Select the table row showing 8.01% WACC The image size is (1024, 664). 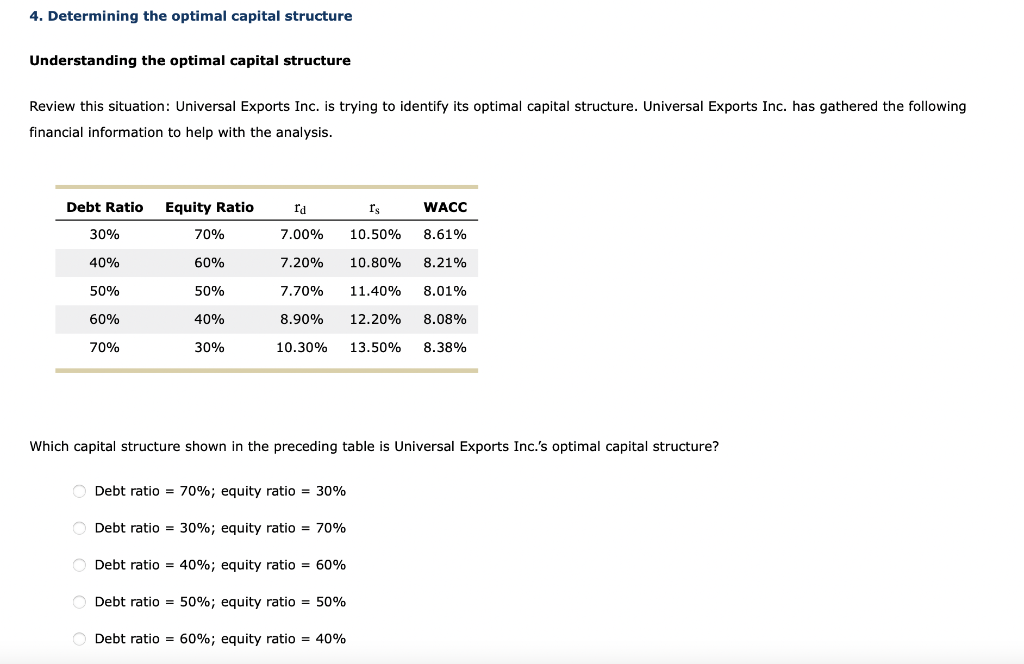[x=265, y=290]
